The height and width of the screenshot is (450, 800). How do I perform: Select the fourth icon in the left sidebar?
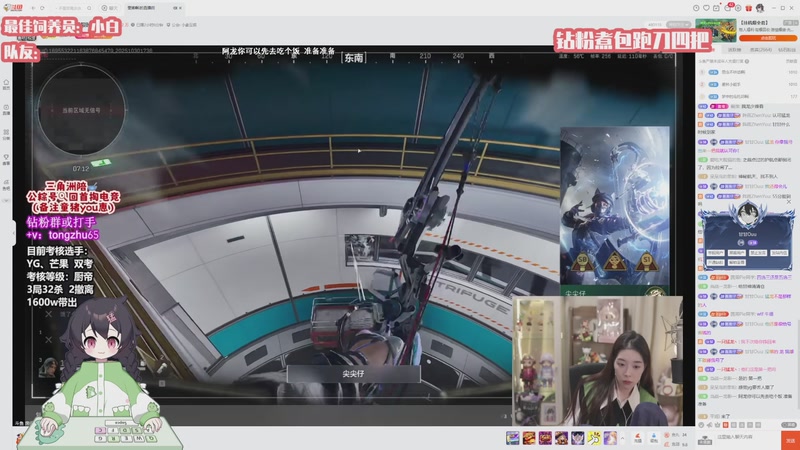(x=6, y=159)
